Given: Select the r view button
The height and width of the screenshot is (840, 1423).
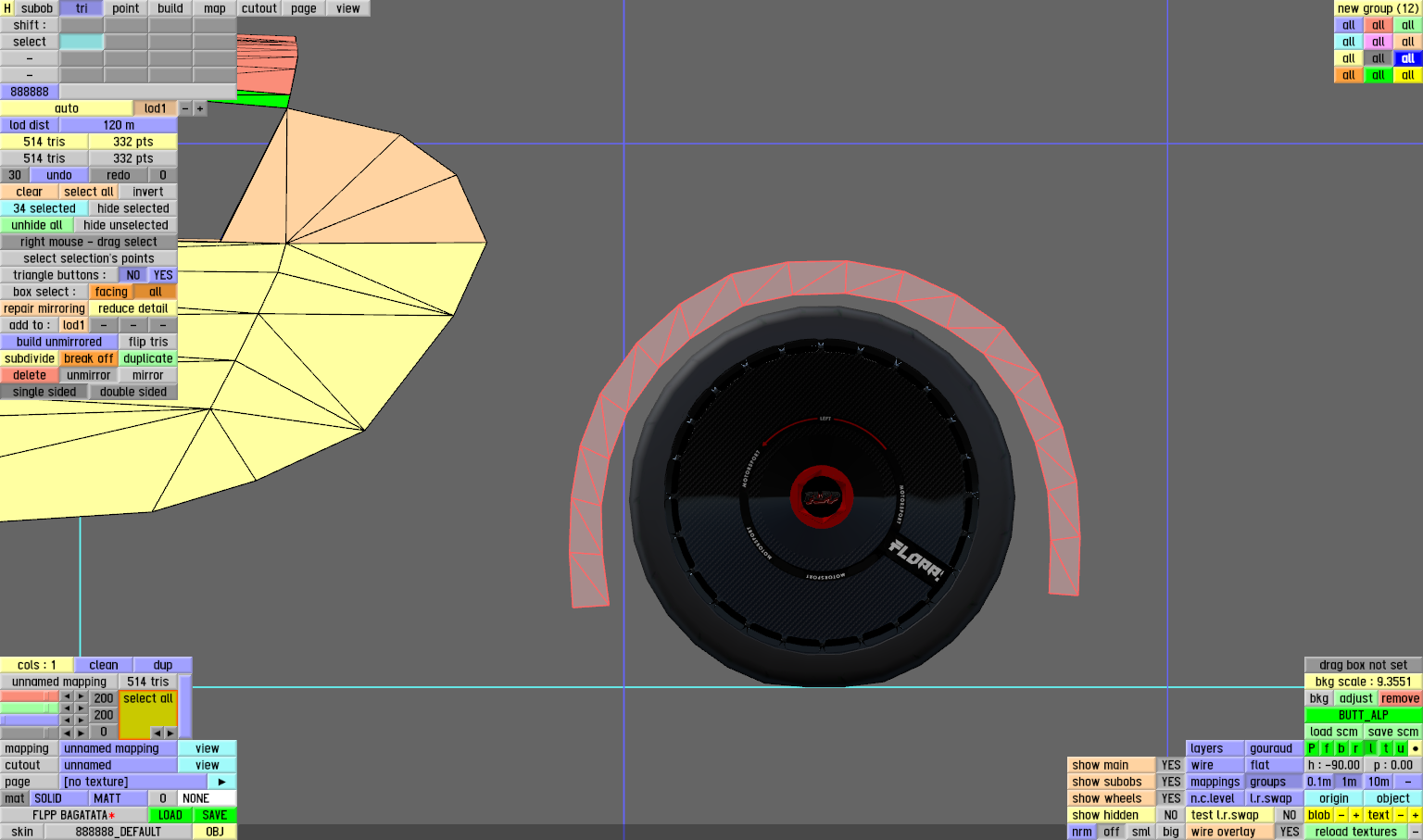Looking at the screenshot, I should click(1356, 748).
